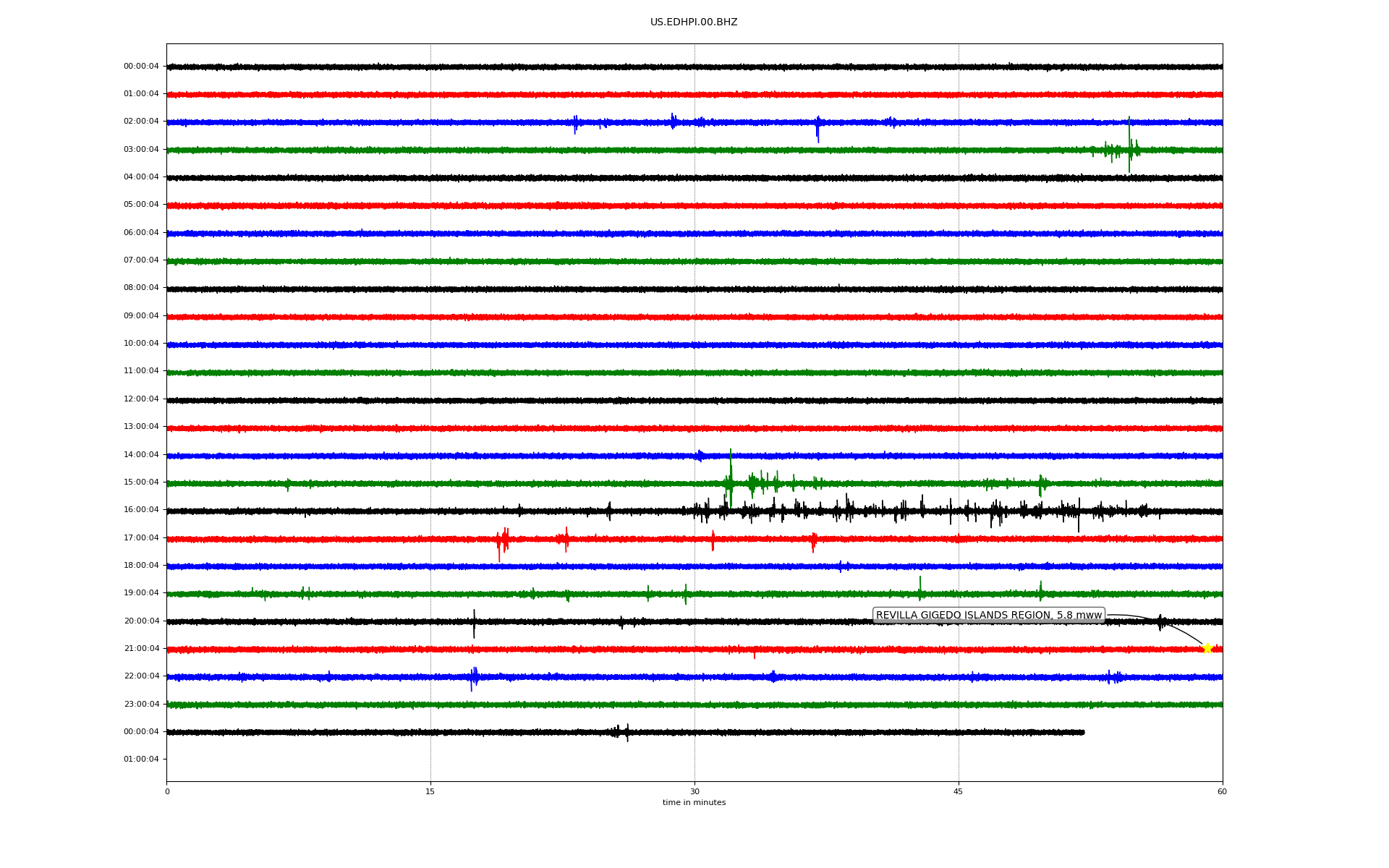Image resolution: width=1389 pixels, height=868 pixels.
Task: Select the 14:00:04 time label
Action: click(141, 455)
